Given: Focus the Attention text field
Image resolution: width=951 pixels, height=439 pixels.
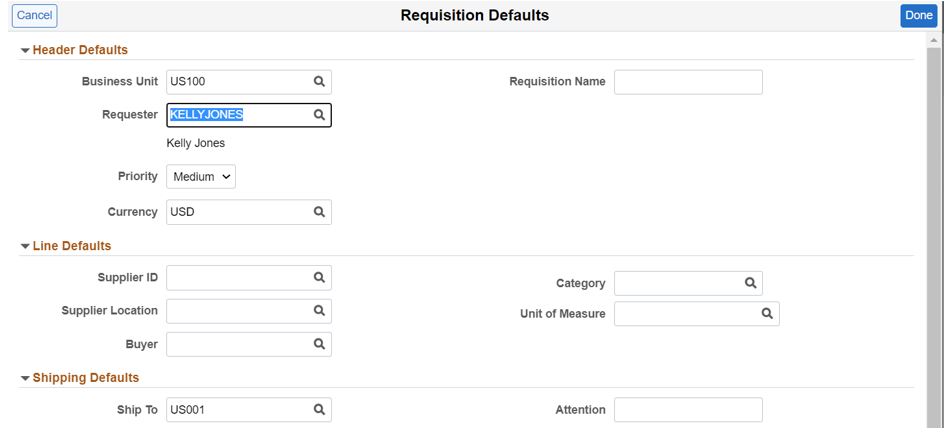Looking at the screenshot, I should point(688,410).
